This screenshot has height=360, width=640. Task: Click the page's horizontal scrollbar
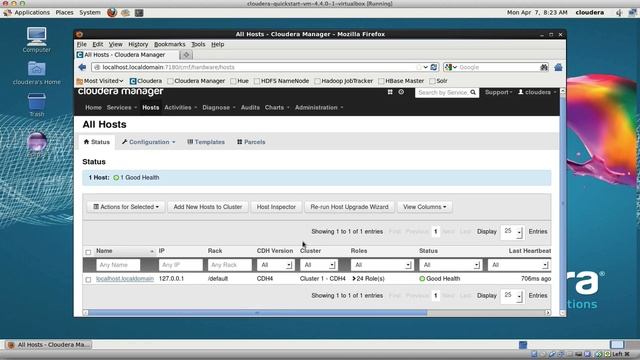coord(257,313)
